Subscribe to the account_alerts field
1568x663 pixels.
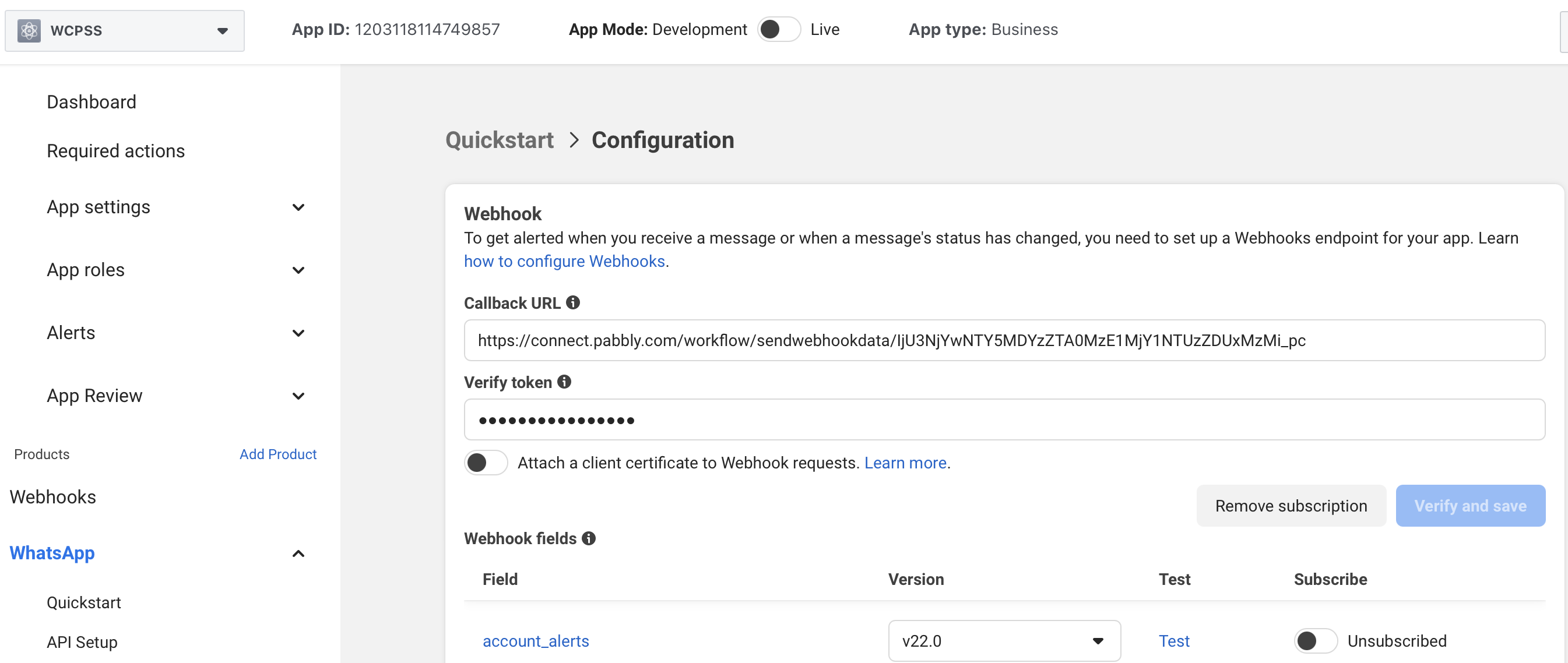(1315, 640)
